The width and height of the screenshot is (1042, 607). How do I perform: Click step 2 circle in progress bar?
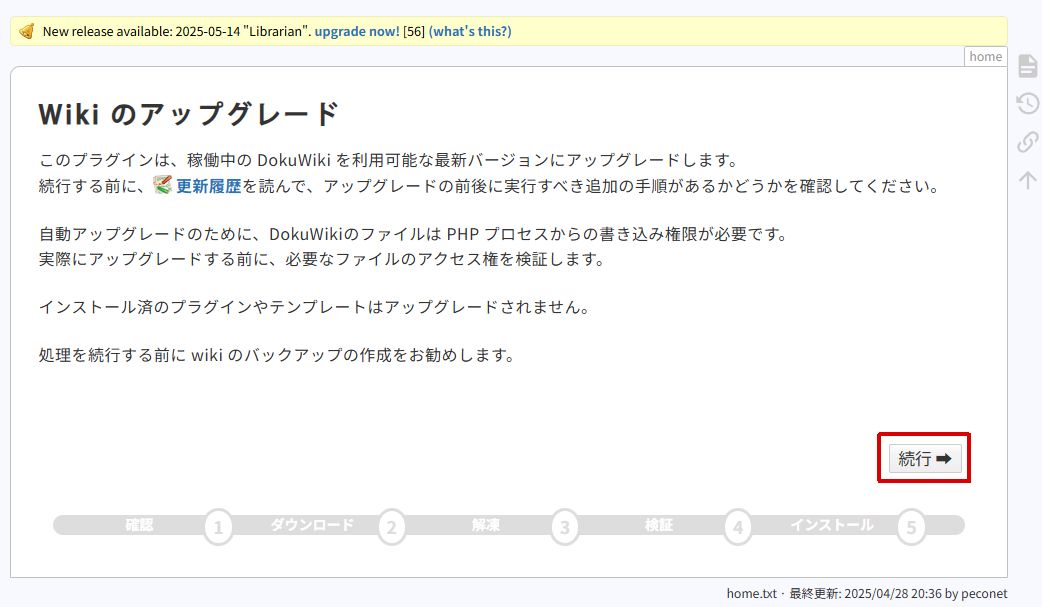point(391,527)
